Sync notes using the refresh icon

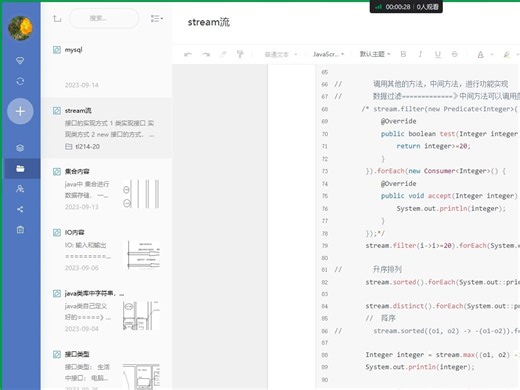pyautogui.click(x=20, y=81)
